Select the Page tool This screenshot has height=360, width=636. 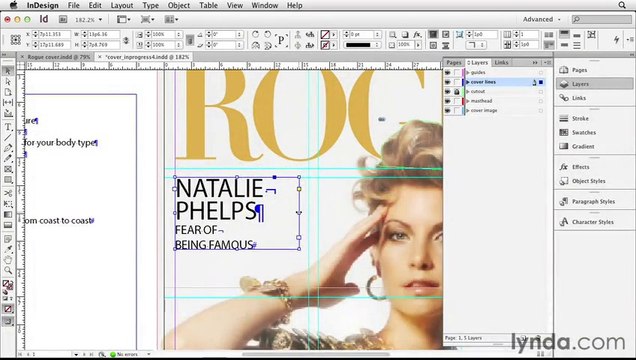8,92
